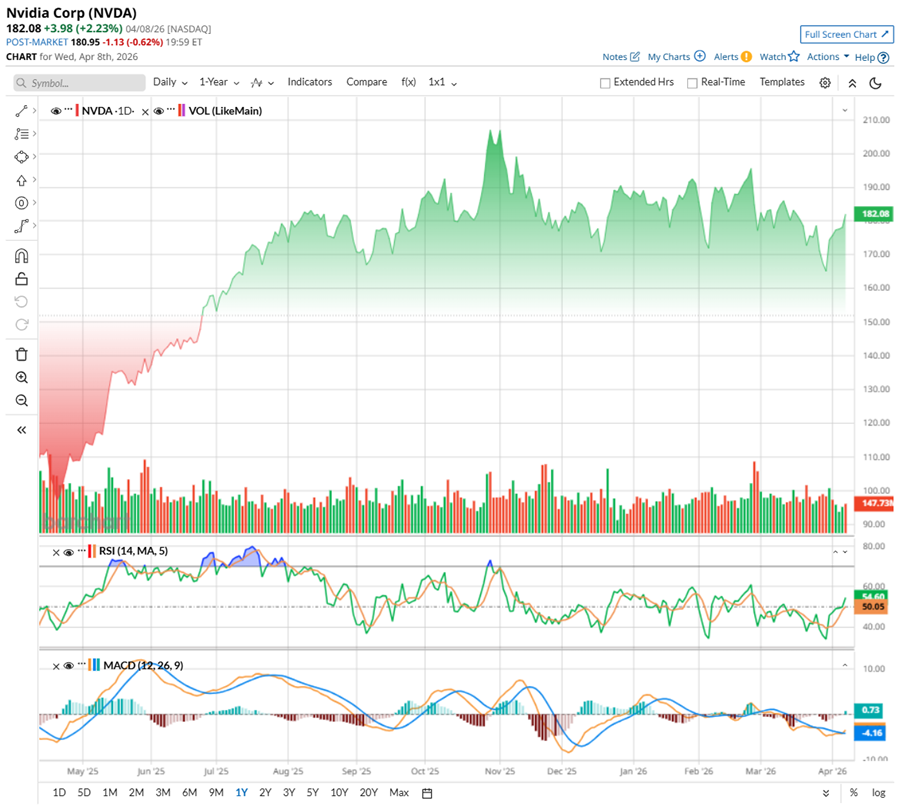Open the Indicators menu

[x=309, y=82]
